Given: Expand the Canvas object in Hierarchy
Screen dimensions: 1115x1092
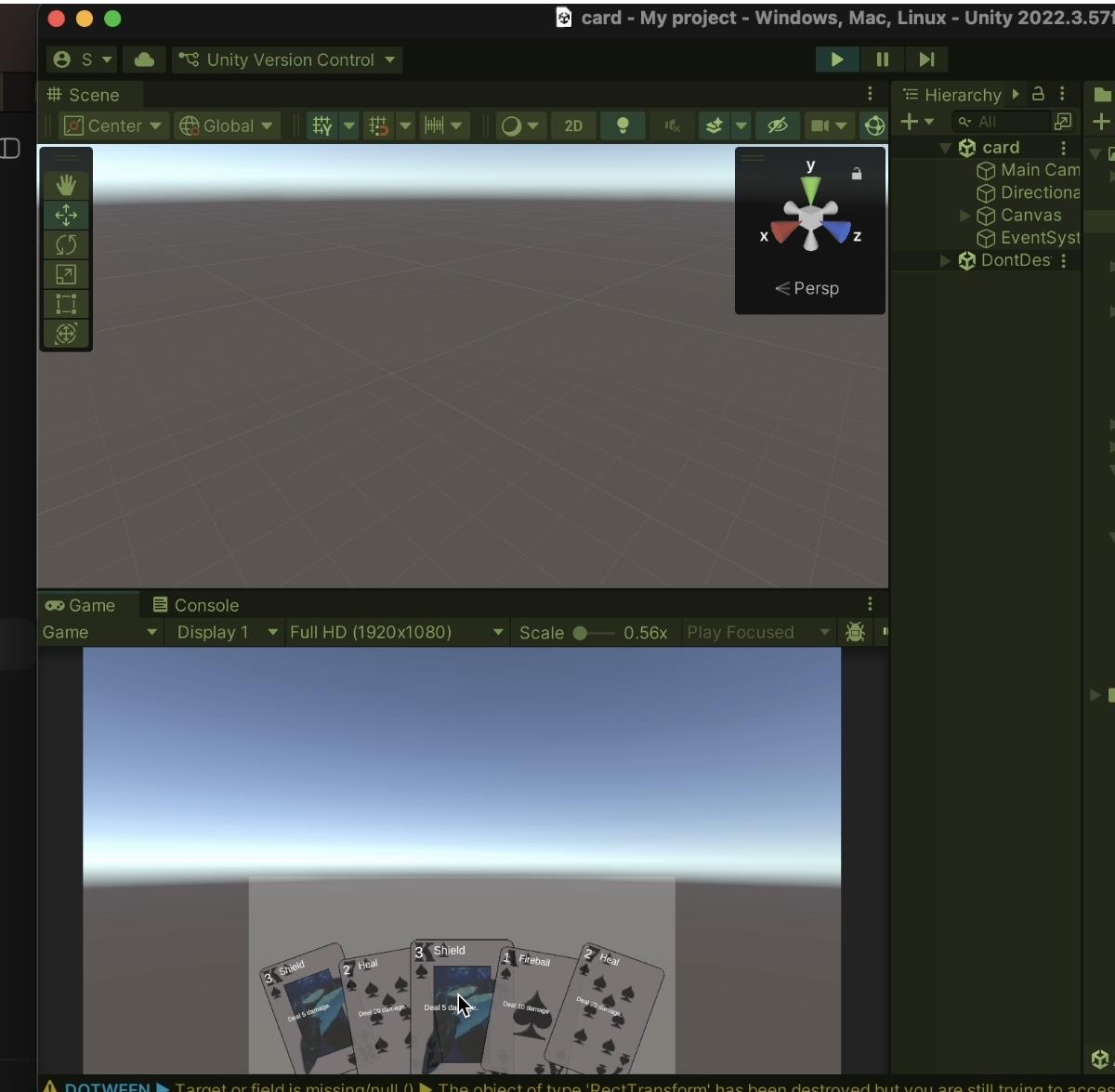Looking at the screenshot, I should click(964, 216).
